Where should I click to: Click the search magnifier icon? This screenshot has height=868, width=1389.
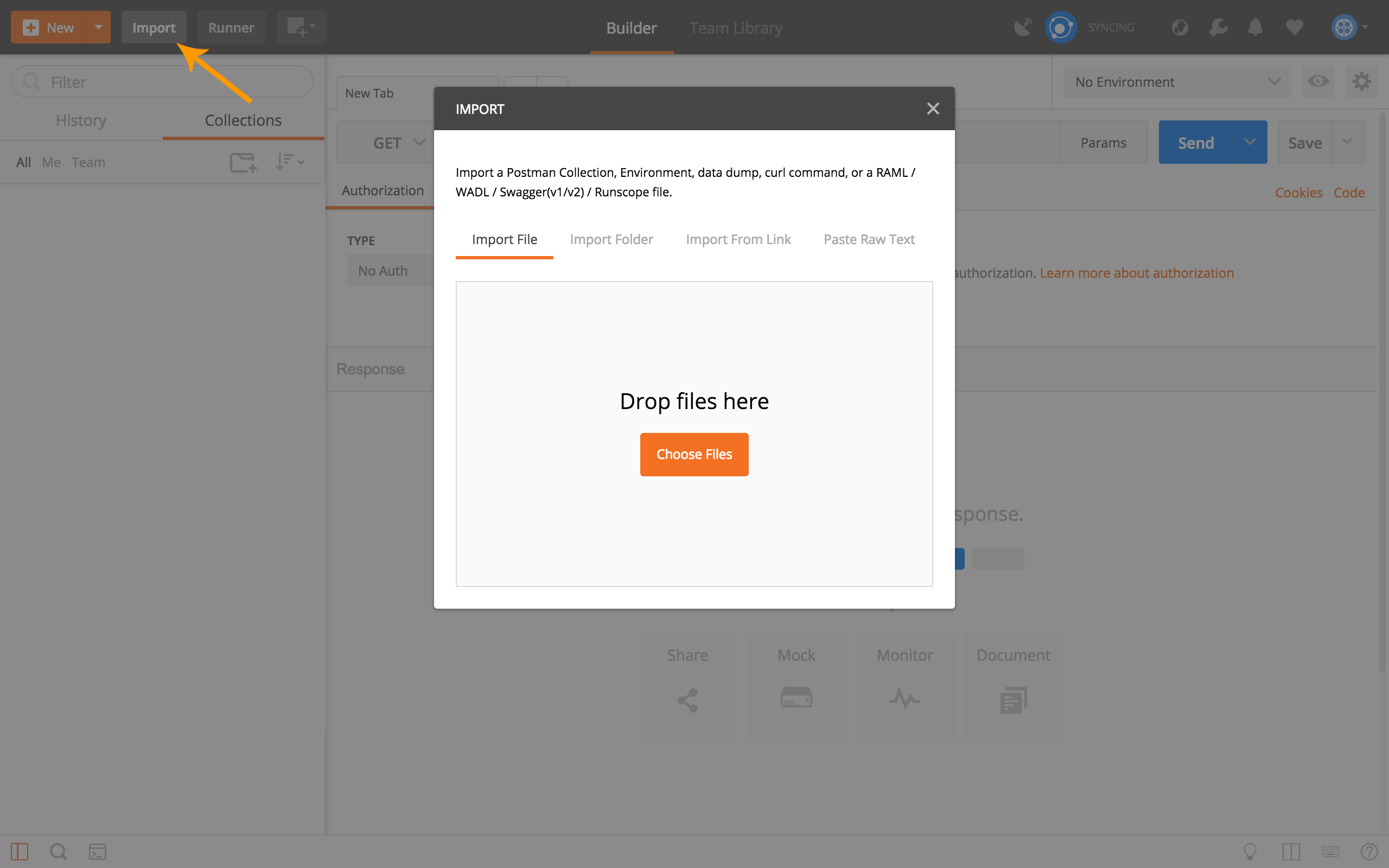[x=58, y=851]
